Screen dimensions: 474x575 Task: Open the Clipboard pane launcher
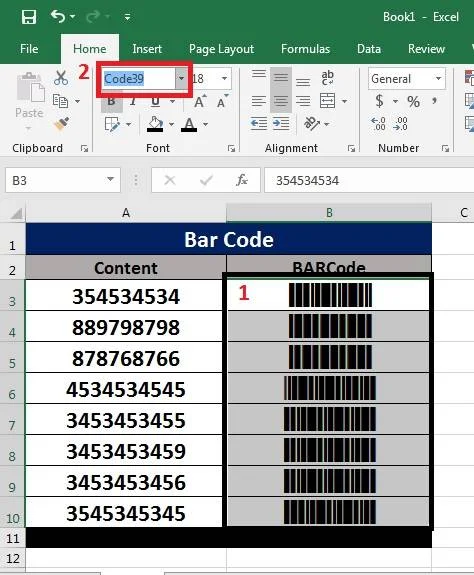(84, 148)
